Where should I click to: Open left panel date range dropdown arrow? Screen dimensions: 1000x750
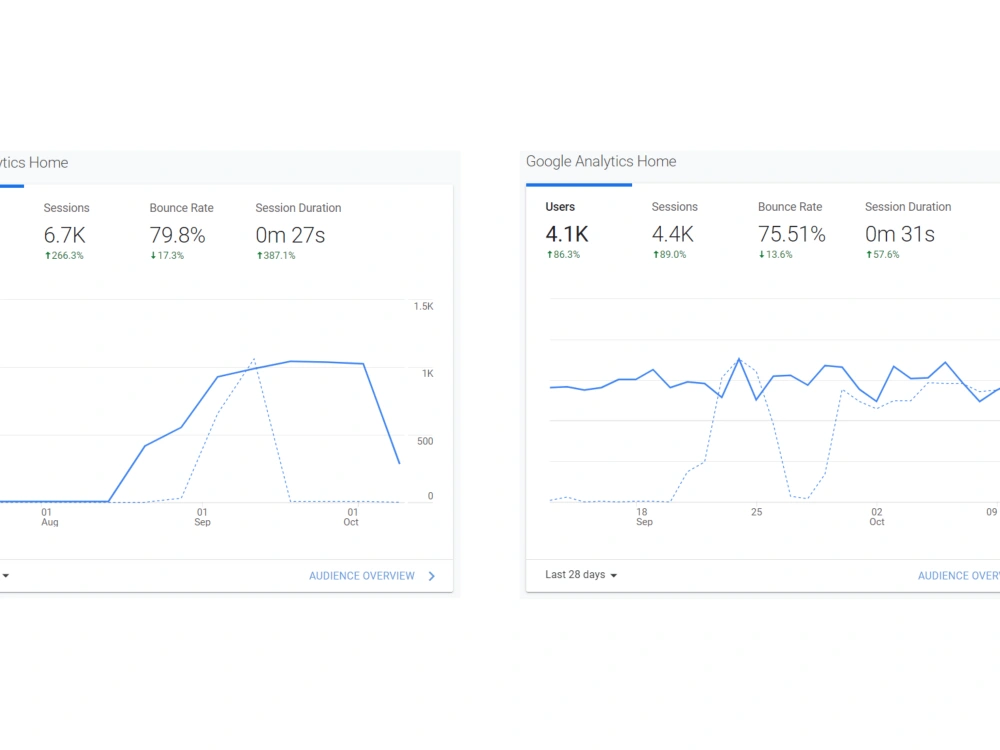[x=6, y=575]
